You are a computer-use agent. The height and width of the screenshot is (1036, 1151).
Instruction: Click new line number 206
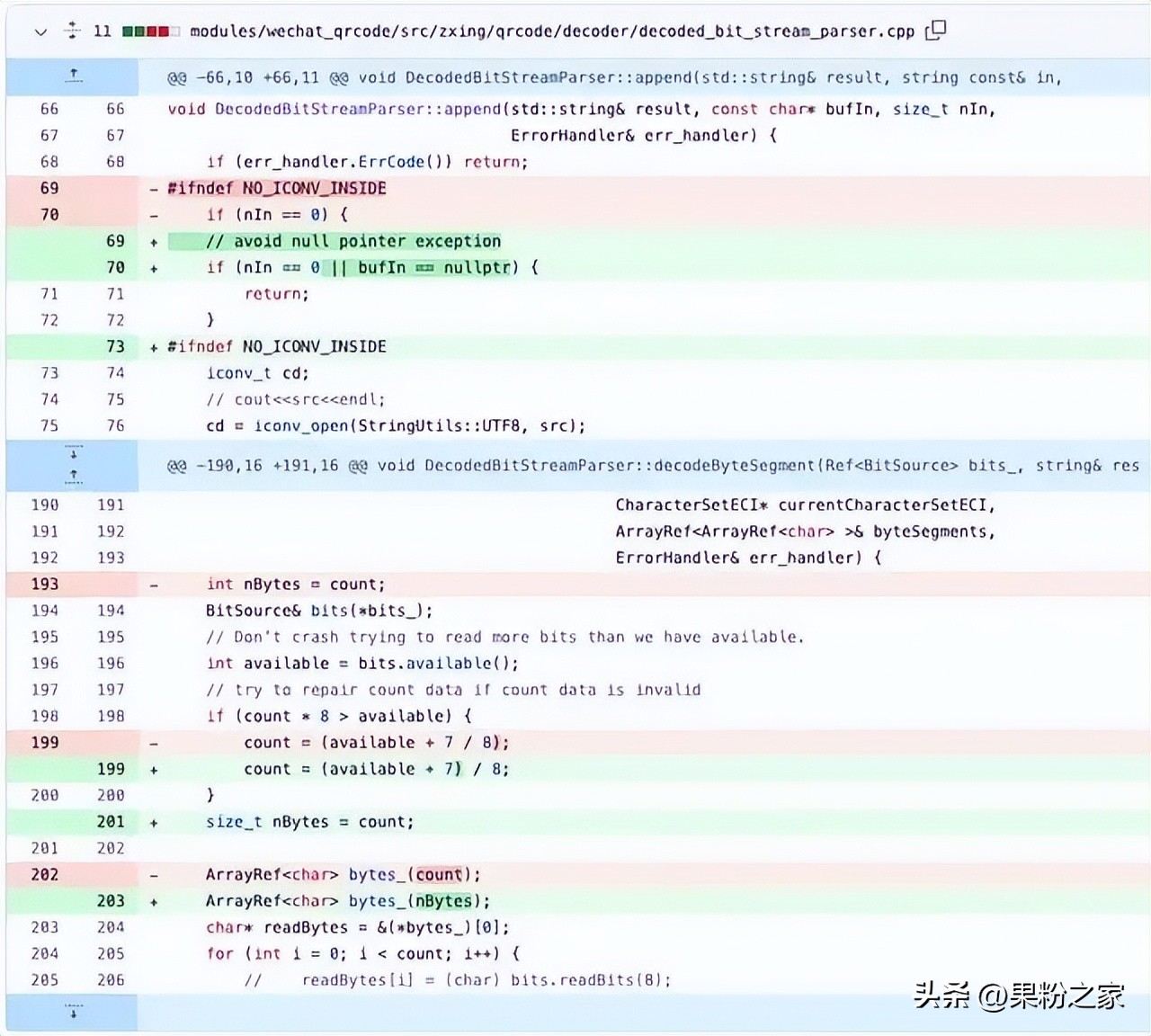click(x=111, y=980)
